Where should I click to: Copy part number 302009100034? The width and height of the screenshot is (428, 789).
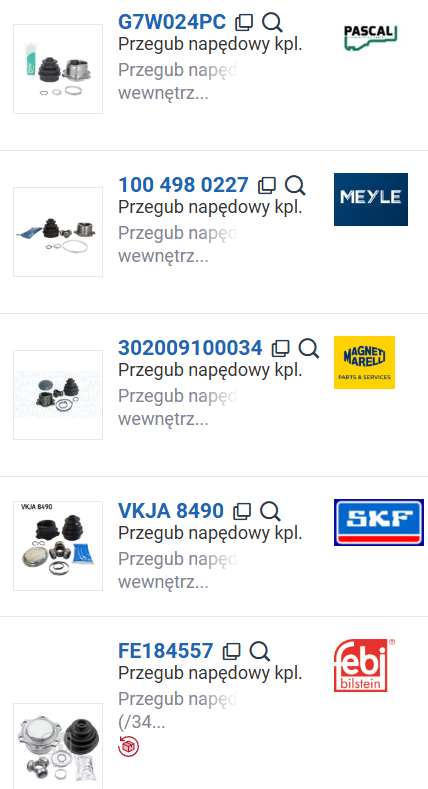(x=280, y=348)
